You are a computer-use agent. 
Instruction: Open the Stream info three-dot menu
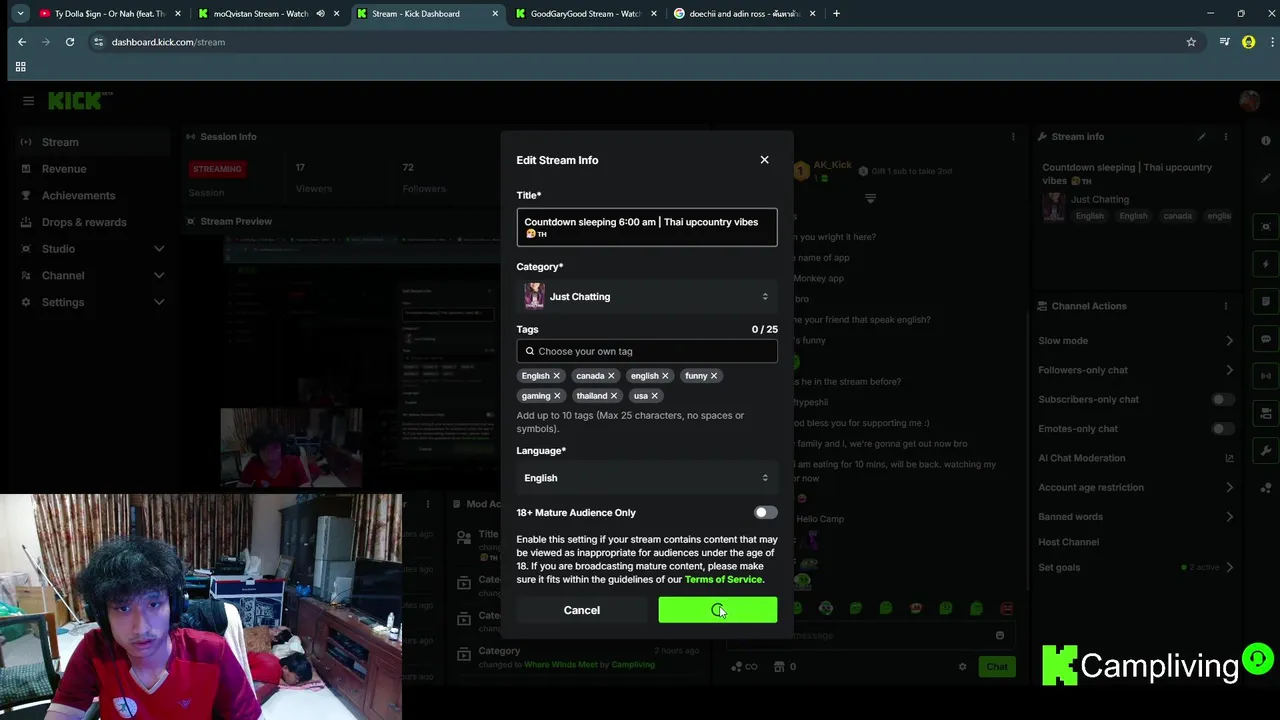1226,137
